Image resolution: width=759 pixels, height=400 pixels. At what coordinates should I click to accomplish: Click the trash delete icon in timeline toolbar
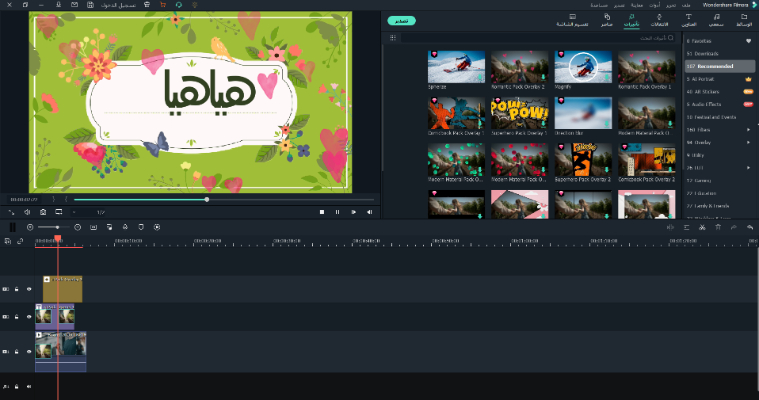click(718, 228)
